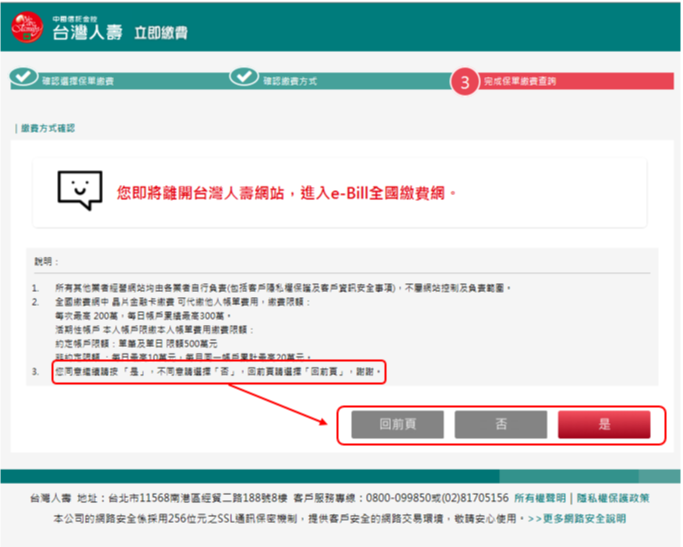Click the 說明 label

[x=46, y=261]
